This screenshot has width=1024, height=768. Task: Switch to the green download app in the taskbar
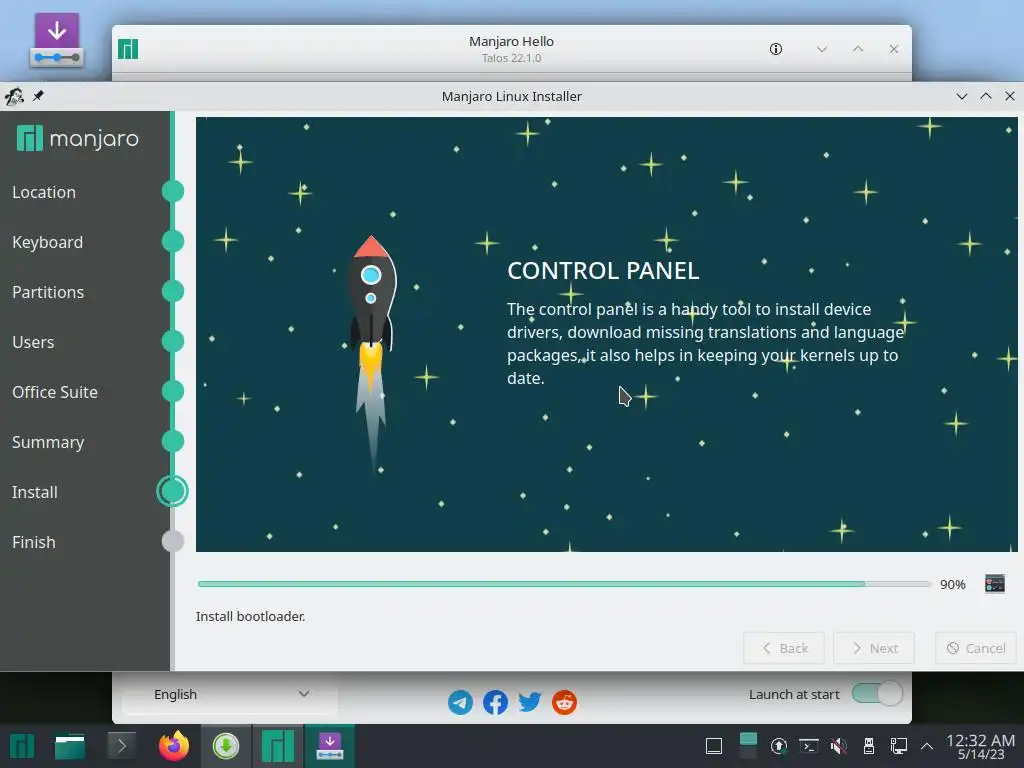[226, 746]
